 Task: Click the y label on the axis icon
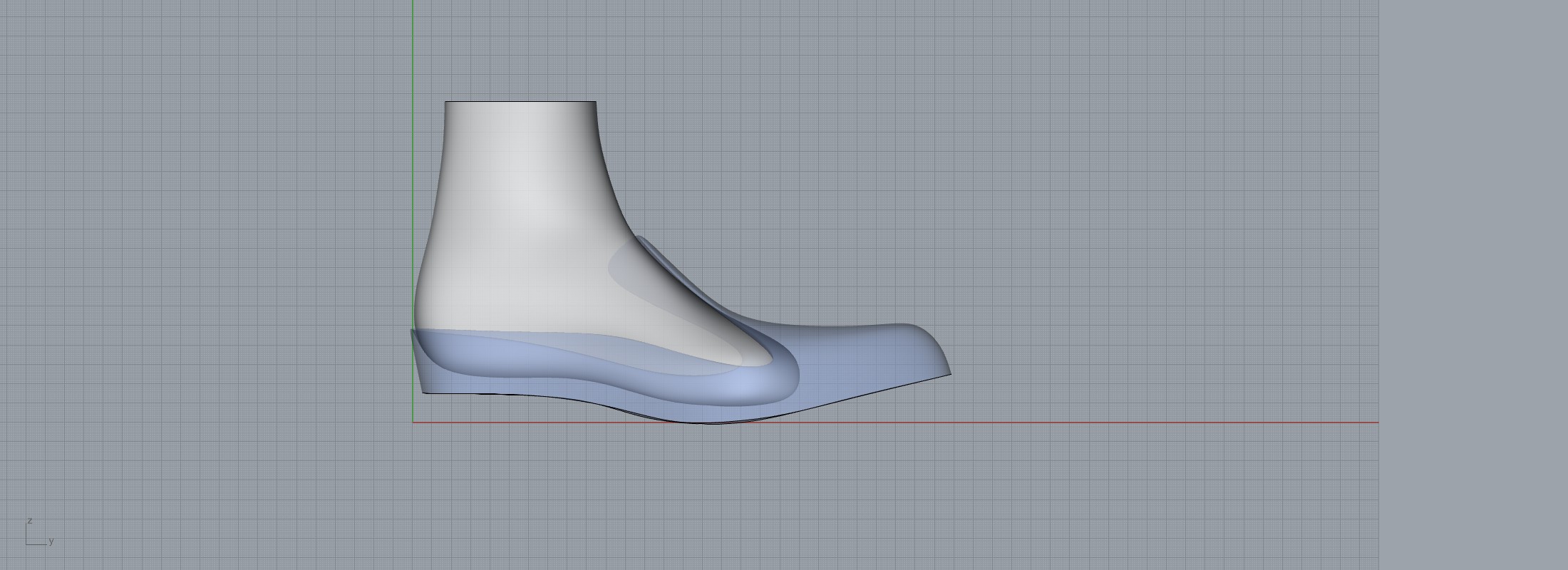pyautogui.click(x=51, y=541)
